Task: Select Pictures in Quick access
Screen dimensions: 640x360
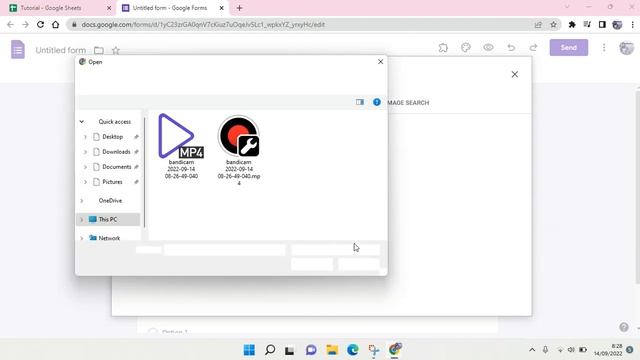Action: (x=112, y=182)
